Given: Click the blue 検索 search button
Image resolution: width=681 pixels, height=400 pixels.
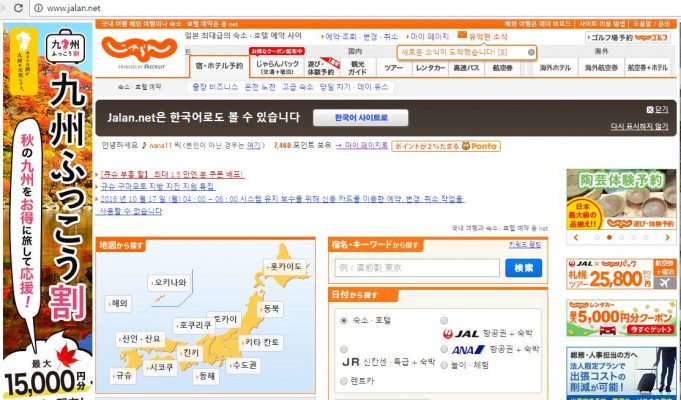Looking at the screenshot, I should click(x=523, y=268).
